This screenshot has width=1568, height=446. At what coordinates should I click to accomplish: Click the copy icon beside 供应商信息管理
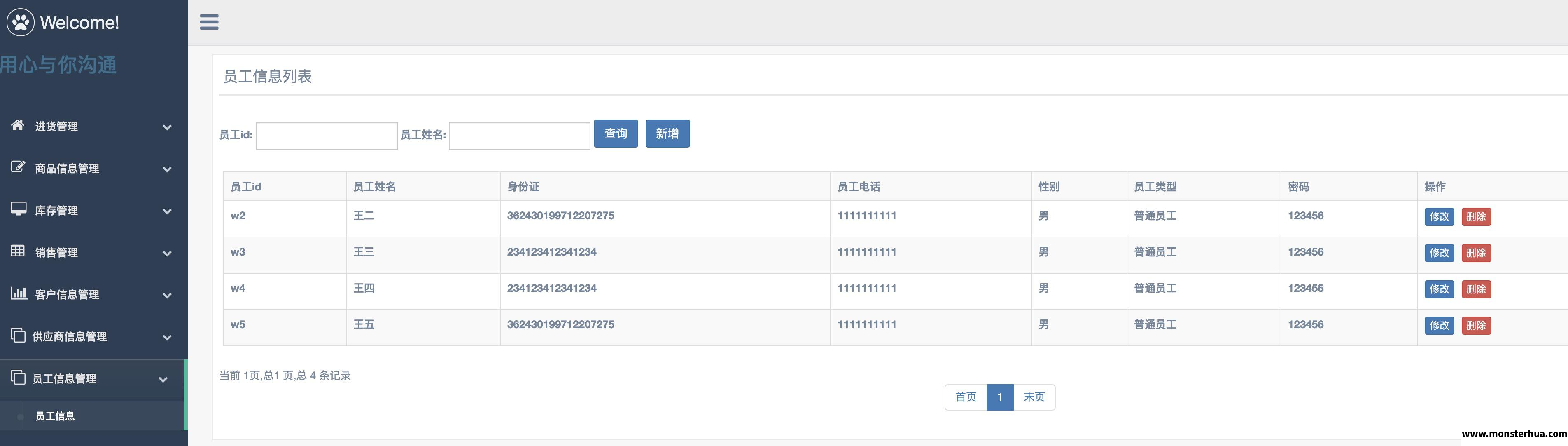(x=18, y=335)
